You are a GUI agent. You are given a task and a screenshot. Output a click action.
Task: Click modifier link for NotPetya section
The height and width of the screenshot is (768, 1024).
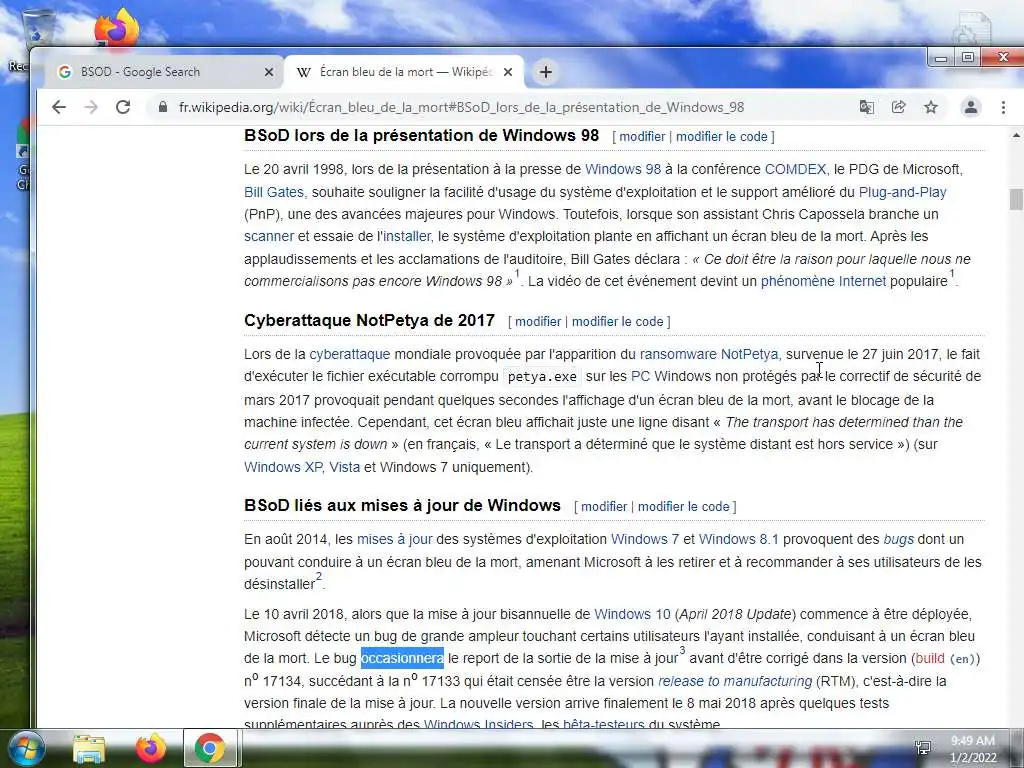tap(538, 321)
